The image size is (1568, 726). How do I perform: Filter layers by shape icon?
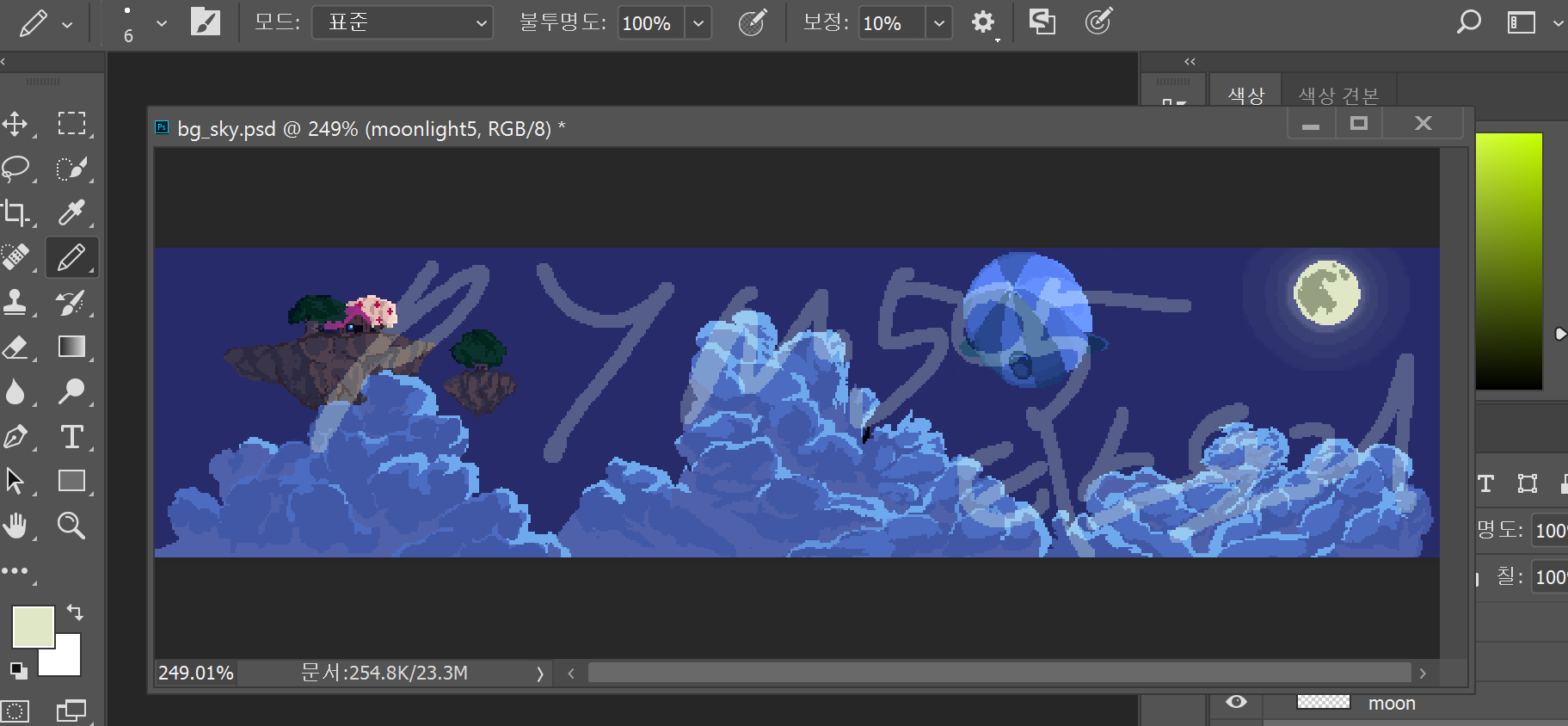click(1527, 483)
